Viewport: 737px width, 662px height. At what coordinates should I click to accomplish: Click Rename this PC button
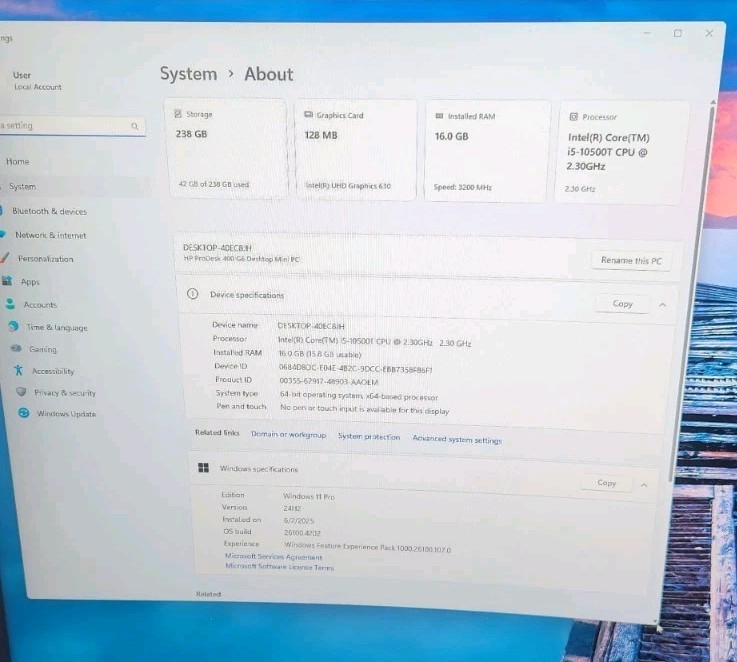tap(631, 260)
